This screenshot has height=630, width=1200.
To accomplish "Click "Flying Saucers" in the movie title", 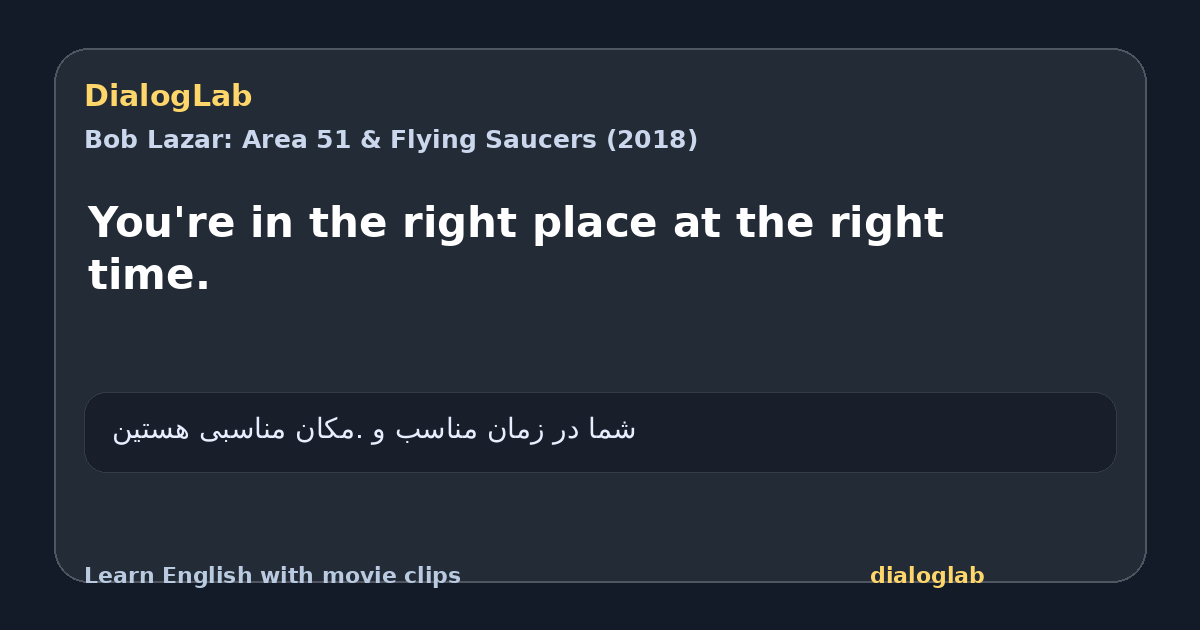I will coord(486,140).
